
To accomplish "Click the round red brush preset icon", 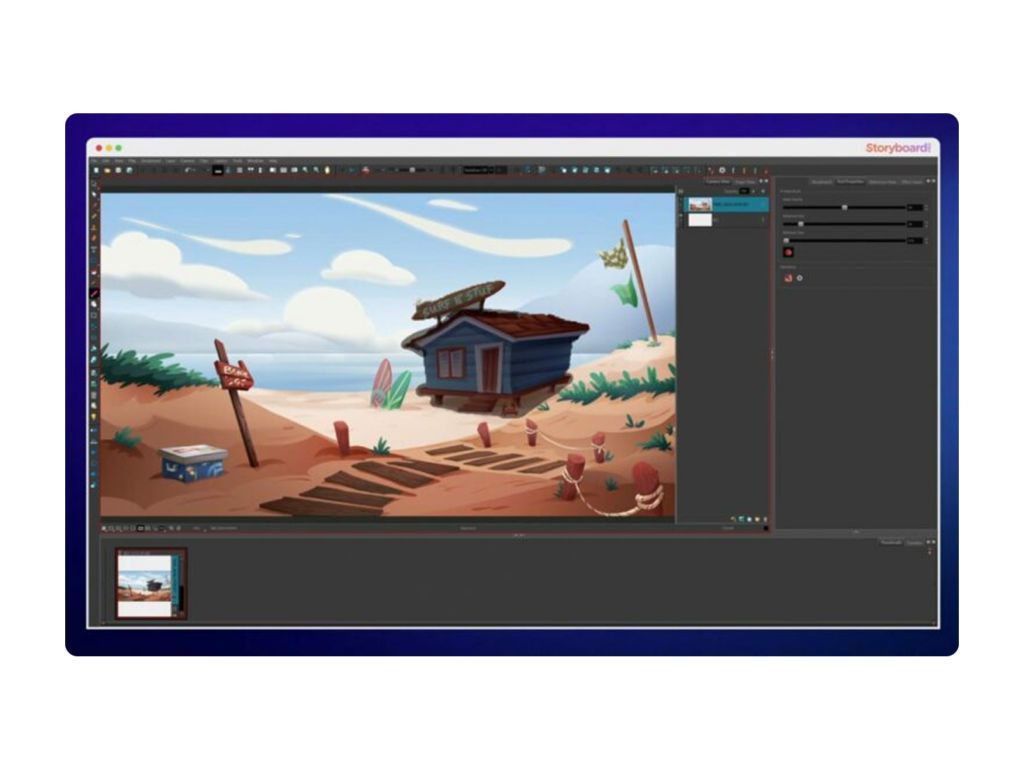I will tap(788, 252).
